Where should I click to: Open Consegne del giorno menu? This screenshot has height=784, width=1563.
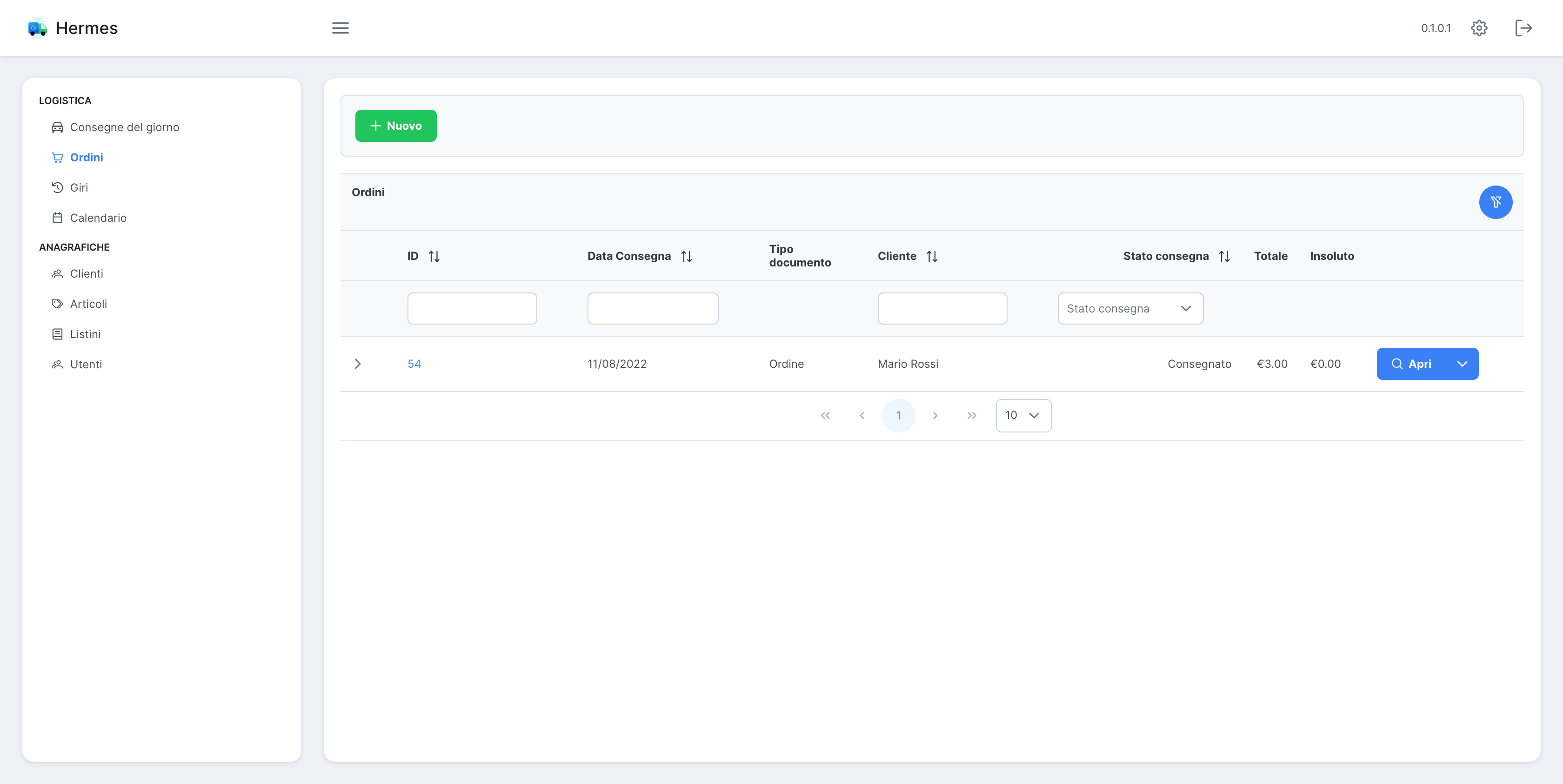click(x=124, y=127)
